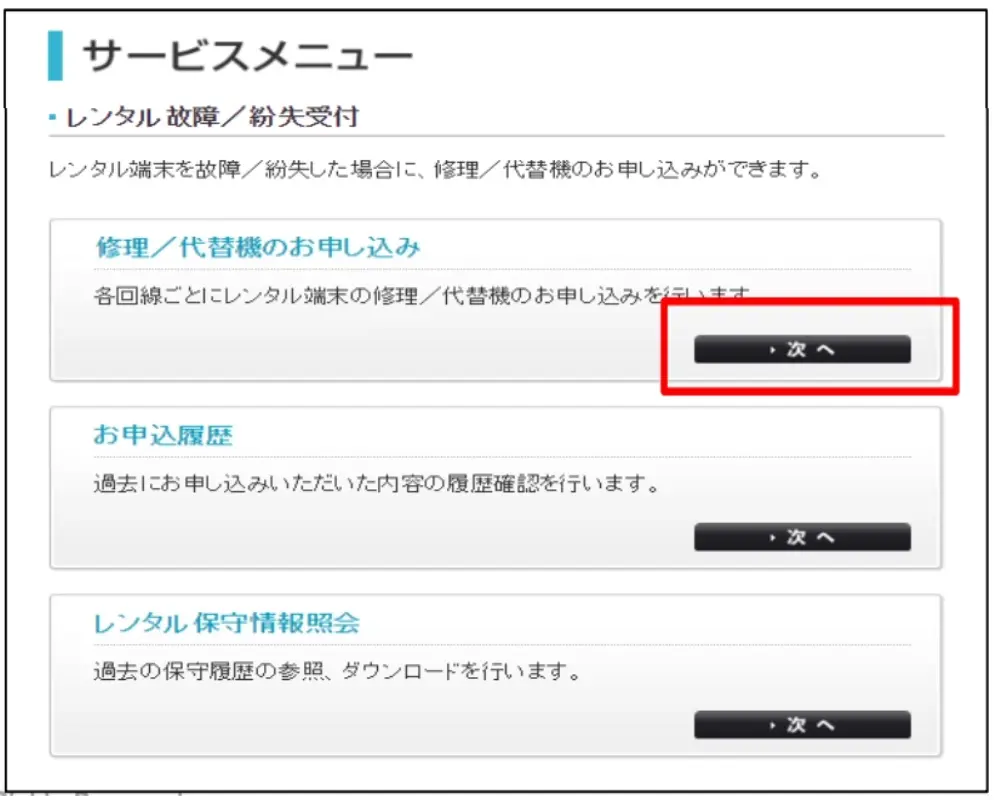Click the サービスメニュー page title
The image size is (1000, 800).
(x=248, y=56)
